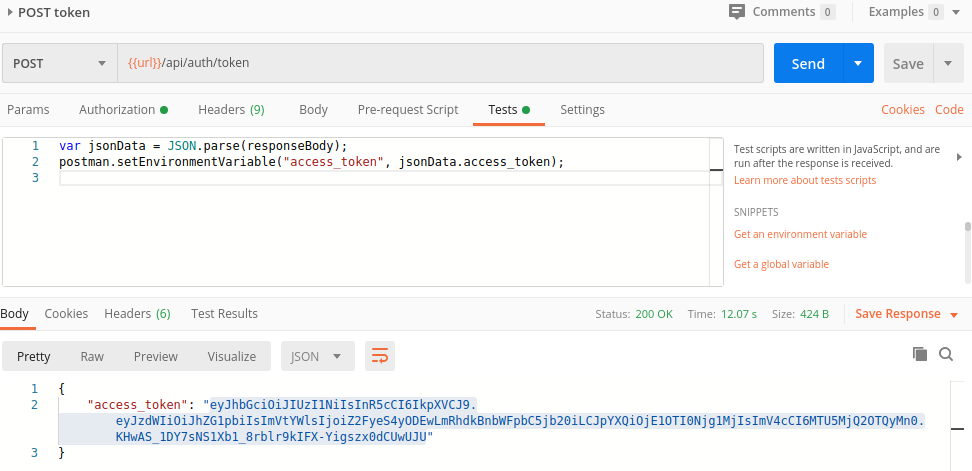This screenshot has width=972, height=471.
Task: Open the Save options dropdown arrow
Action: pyautogui.click(x=948, y=63)
